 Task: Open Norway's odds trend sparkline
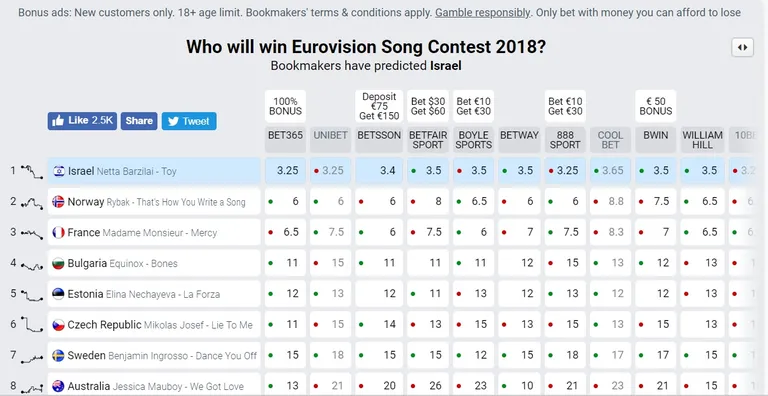(32, 202)
